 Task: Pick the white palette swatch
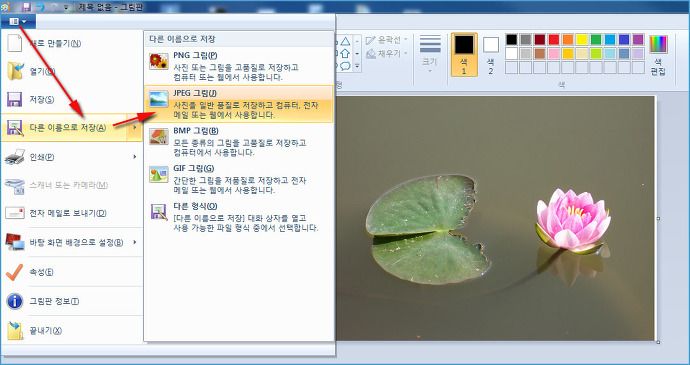pos(511,54)
